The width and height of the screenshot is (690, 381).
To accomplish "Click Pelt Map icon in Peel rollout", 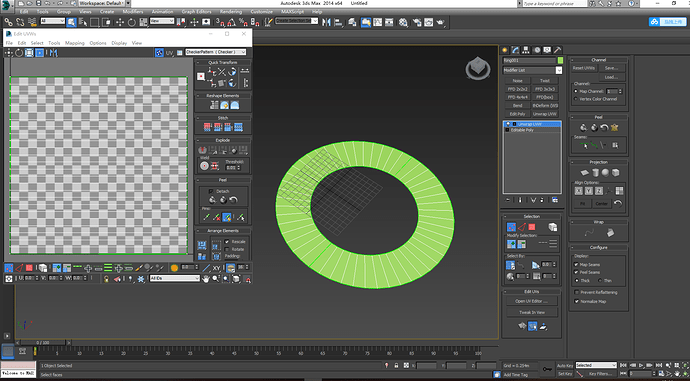I will click(614, 128).
